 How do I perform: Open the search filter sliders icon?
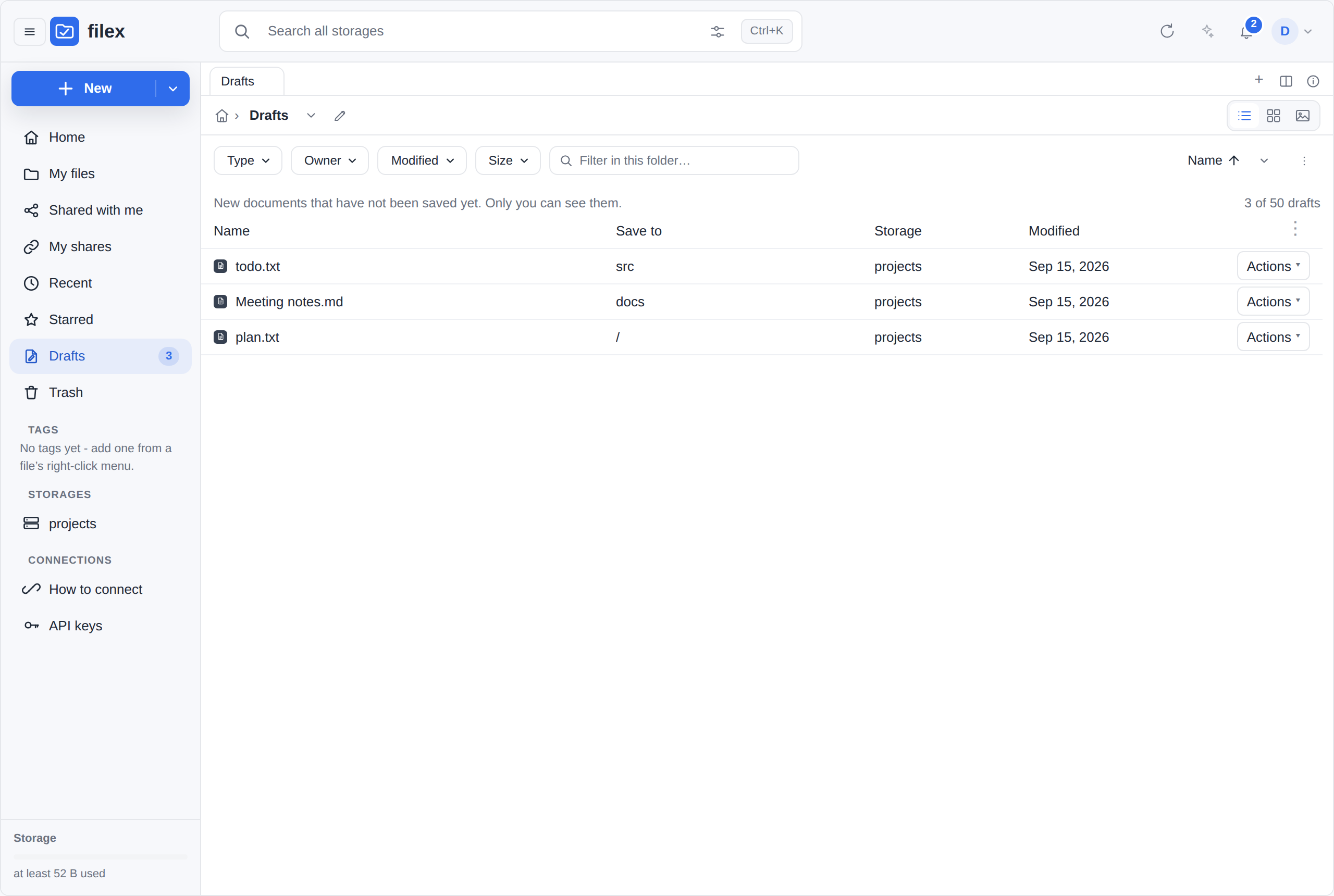718,31
